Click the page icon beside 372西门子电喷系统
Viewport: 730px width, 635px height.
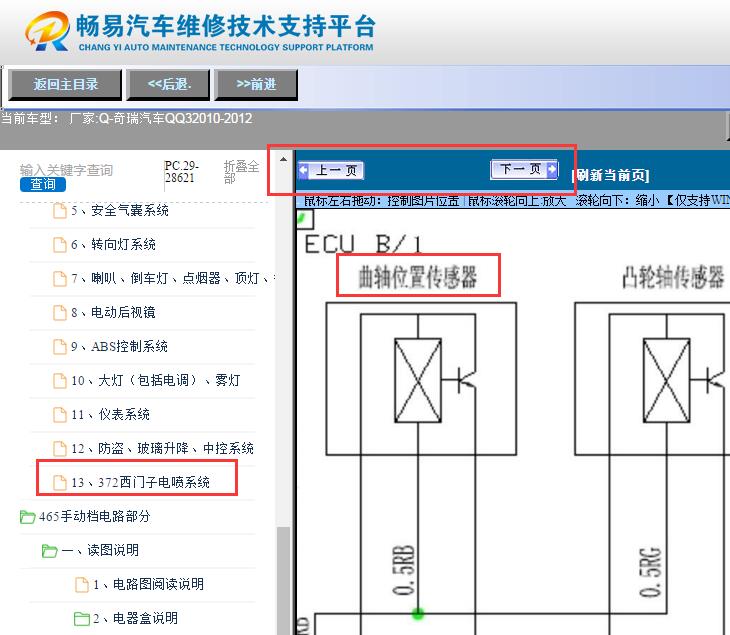(x=60, y=482)
